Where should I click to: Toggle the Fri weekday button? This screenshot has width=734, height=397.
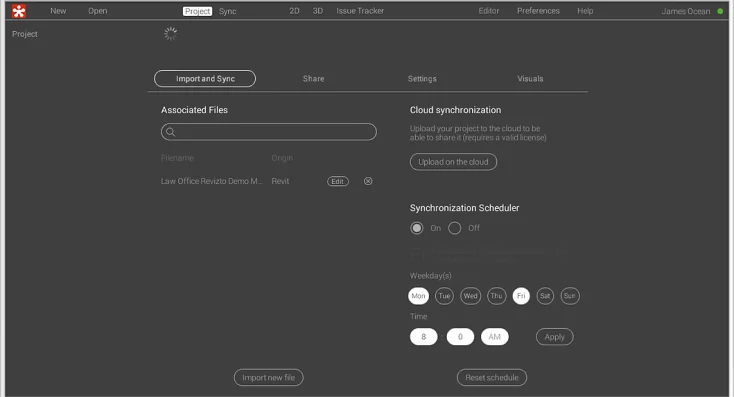coord(521,296)
